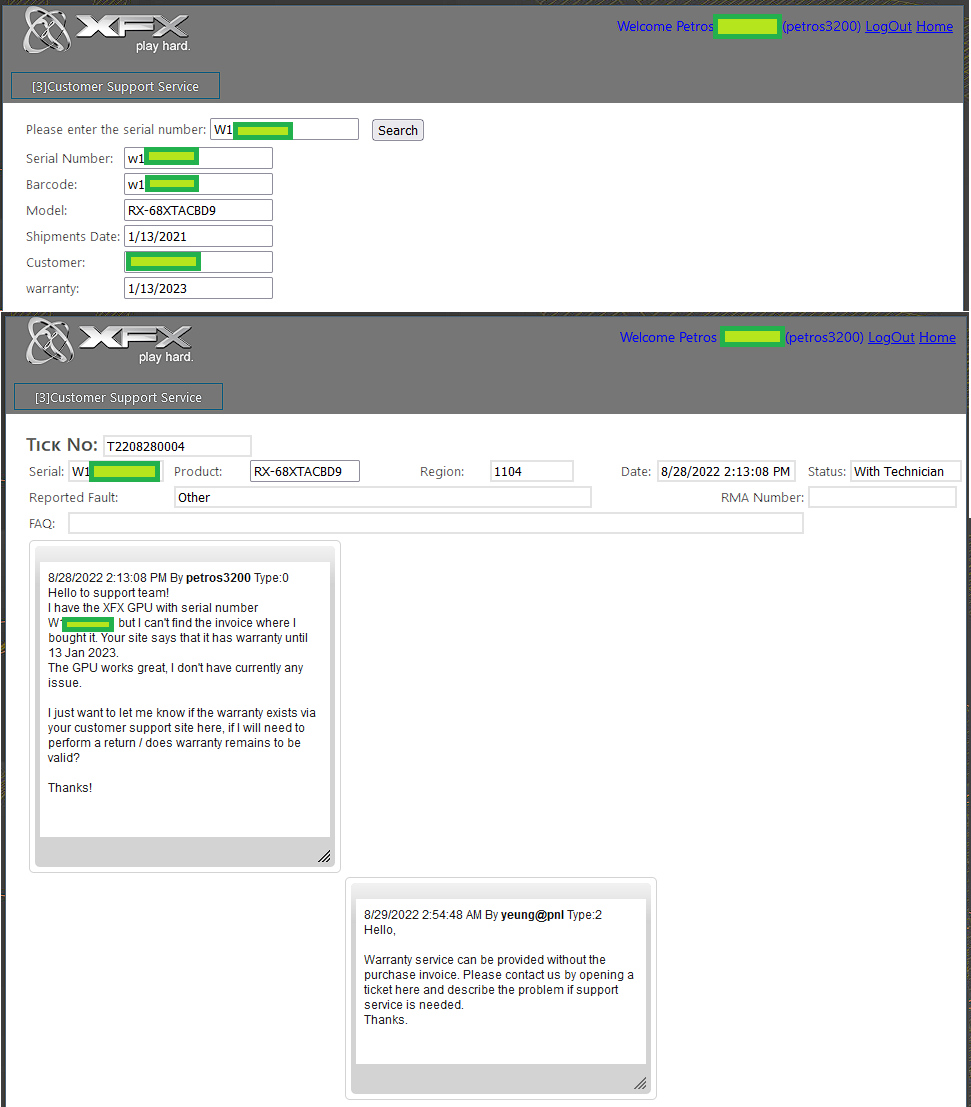Image resolution: width=971 pixels, height=1107 pixels.
Task: Click the Shipments Date field 1/13/2021
Action: click(198, 237)
